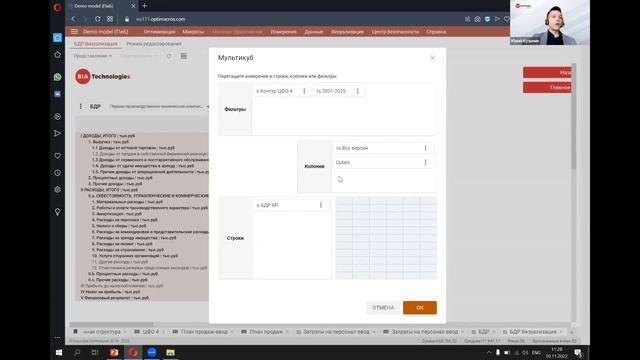Open settings gear in Opera sidebar
The image size is (640, 360).
(58, 189)
